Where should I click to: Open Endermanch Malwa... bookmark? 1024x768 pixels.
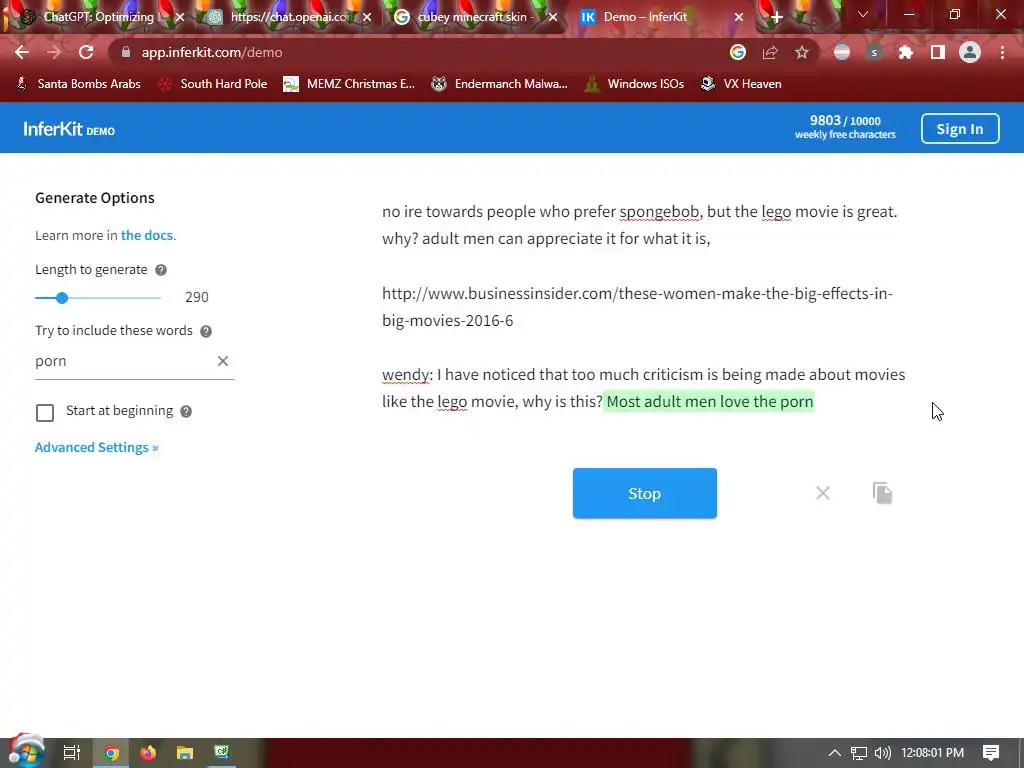(499, 84)
